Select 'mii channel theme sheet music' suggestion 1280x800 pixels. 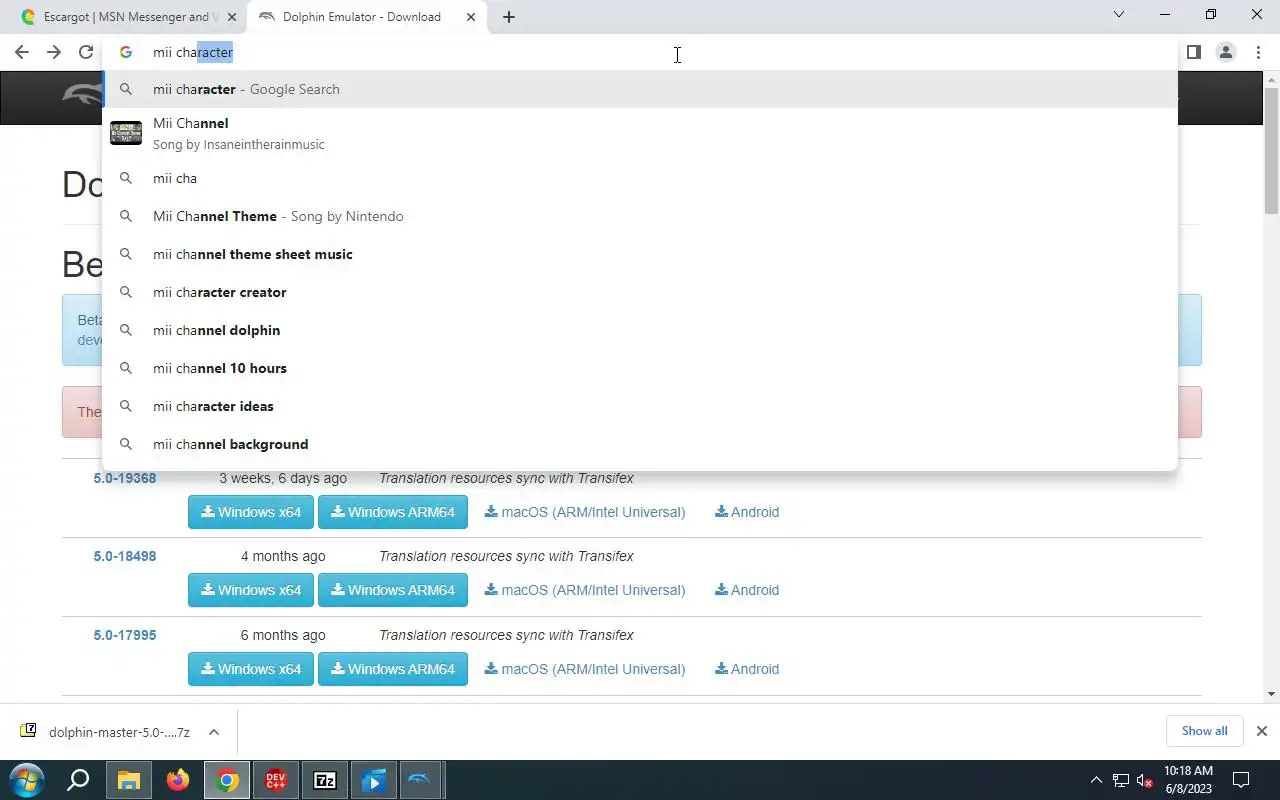pyautogui.click(x=640, y=254)
